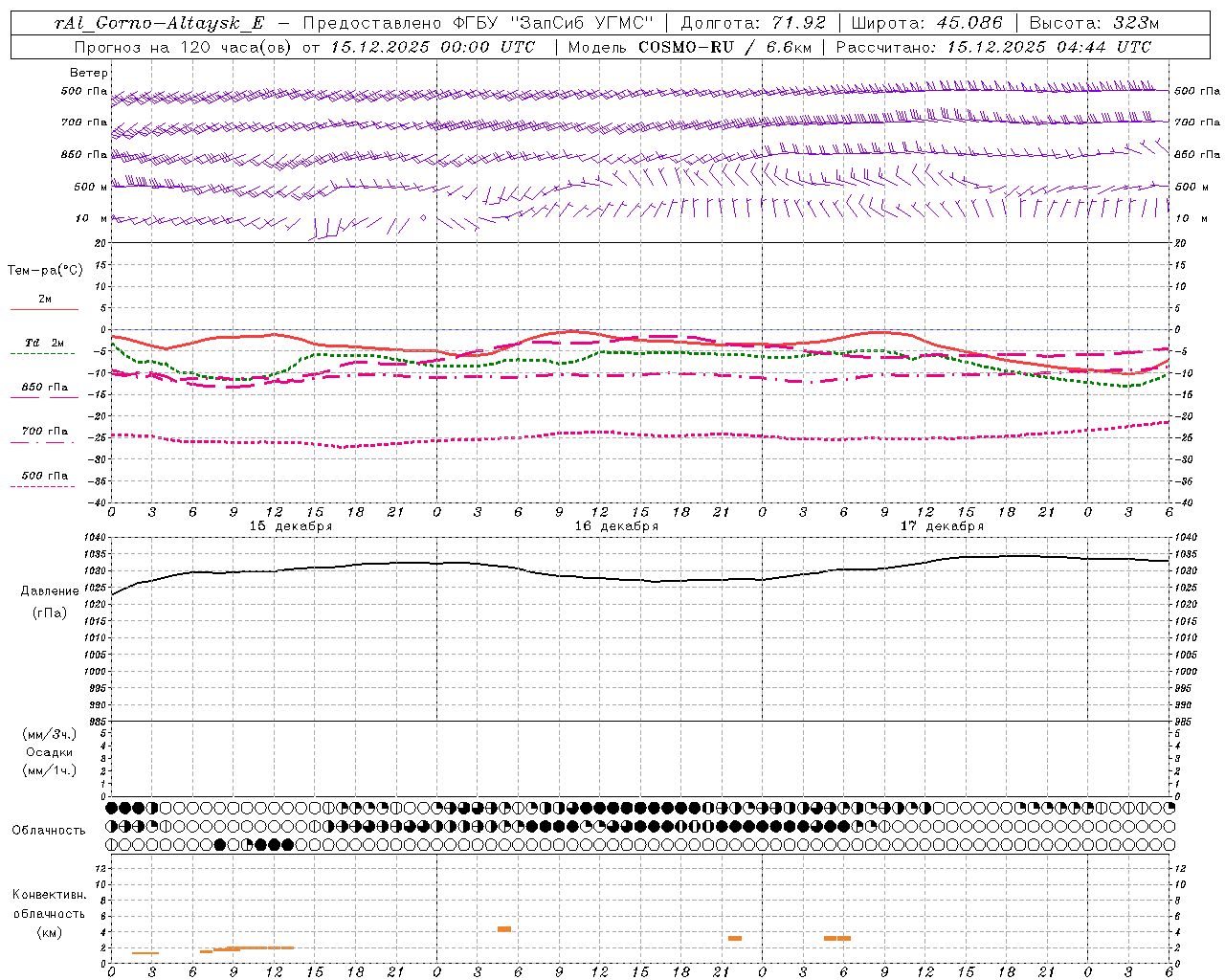Click the 850 гПа entry in temperature legend
Image resolution: width=1225 pixels, height=980 pixels.
point(44,390)
